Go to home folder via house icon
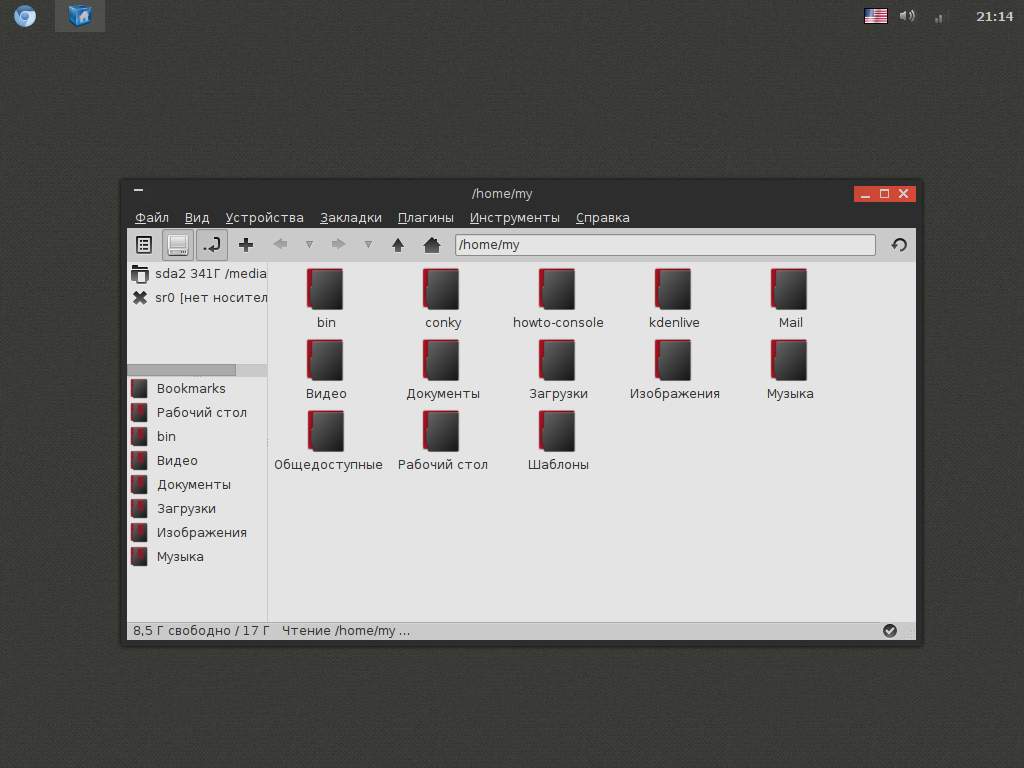Viewport: 1024px width, 768px height. click(x=432, y=245)
